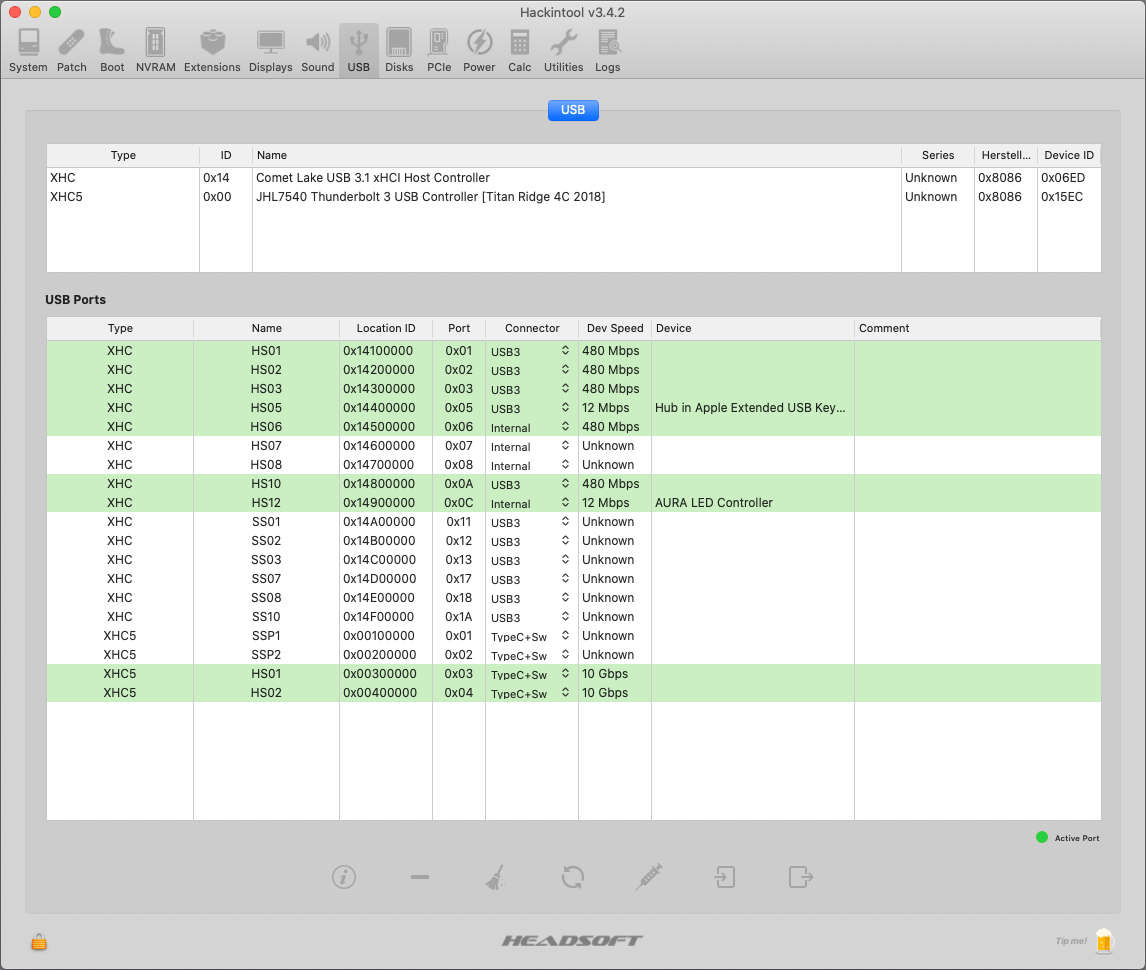
Task: Click the blue USB tab button
Action: tap(573, 110)
